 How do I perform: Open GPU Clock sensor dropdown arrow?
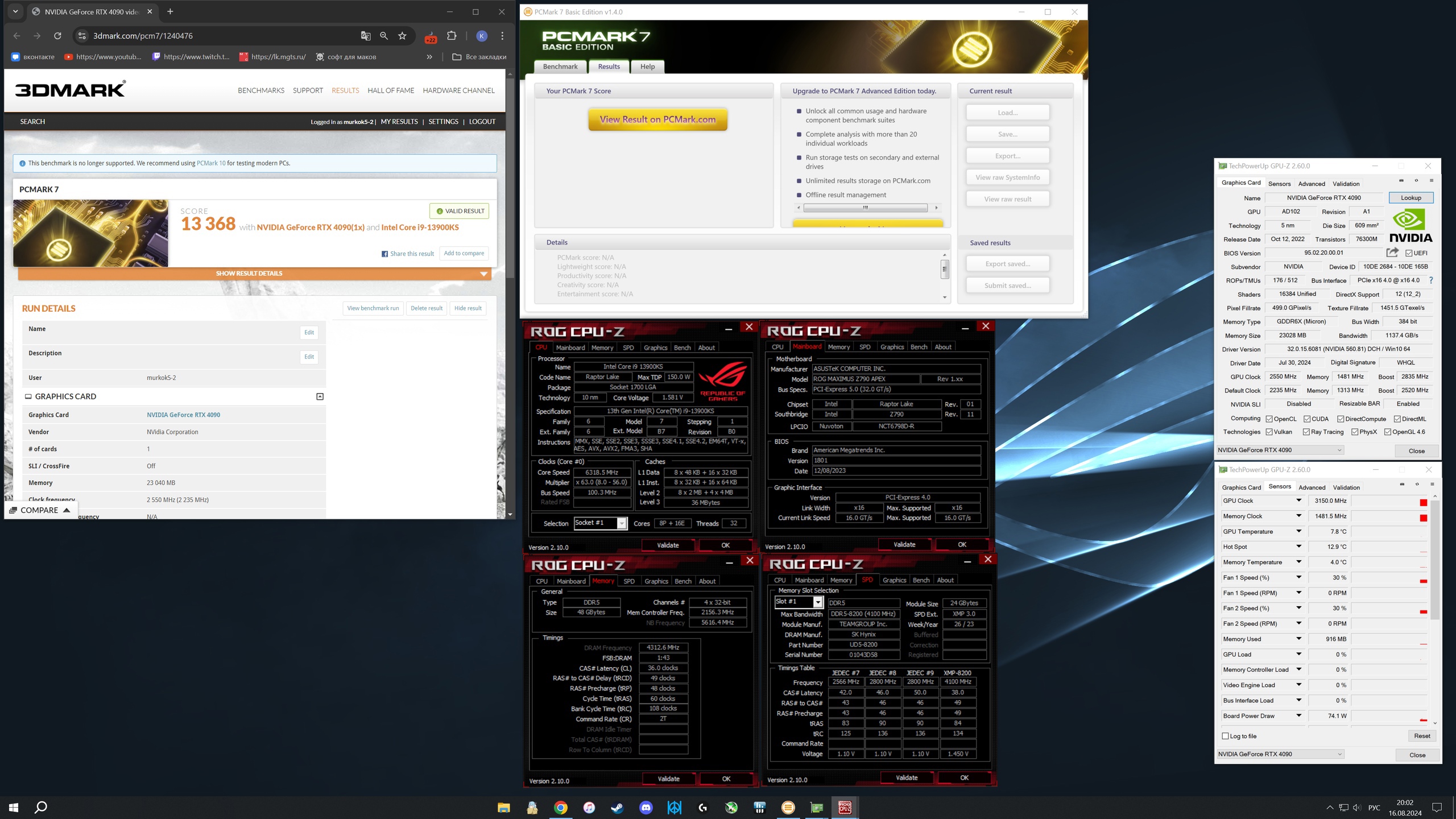[x=1298, y=500]
